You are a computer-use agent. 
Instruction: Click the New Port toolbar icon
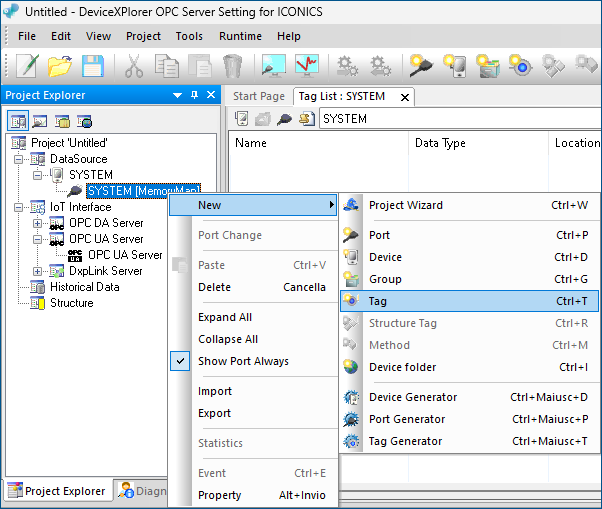point(421,66)
